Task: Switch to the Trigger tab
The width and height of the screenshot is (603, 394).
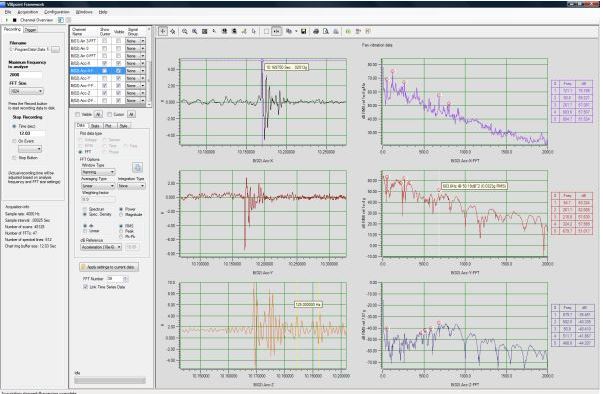Action: click(30, 30)
